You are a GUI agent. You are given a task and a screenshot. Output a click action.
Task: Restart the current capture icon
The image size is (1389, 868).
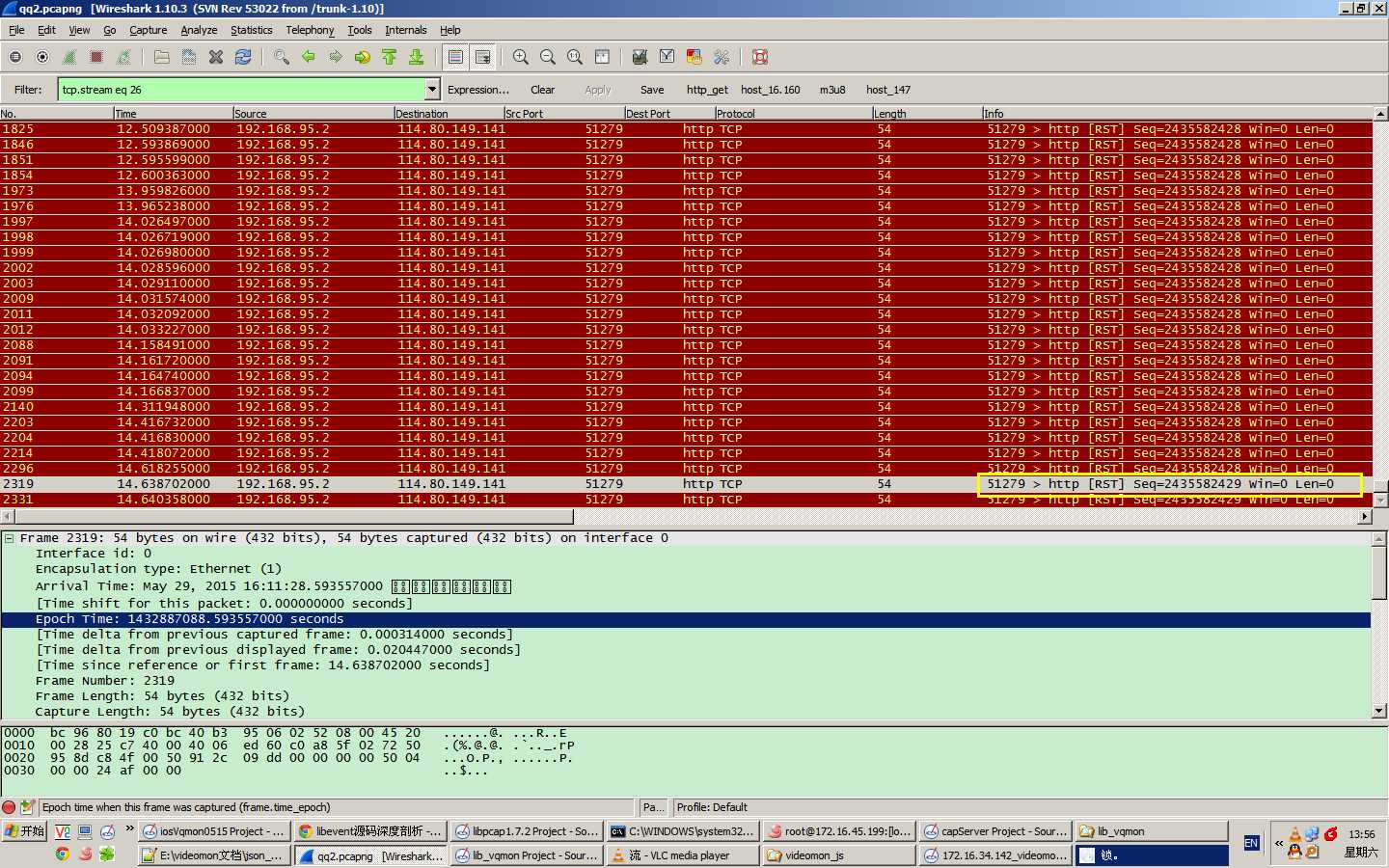pyautogui.click(x=123, y=57)
